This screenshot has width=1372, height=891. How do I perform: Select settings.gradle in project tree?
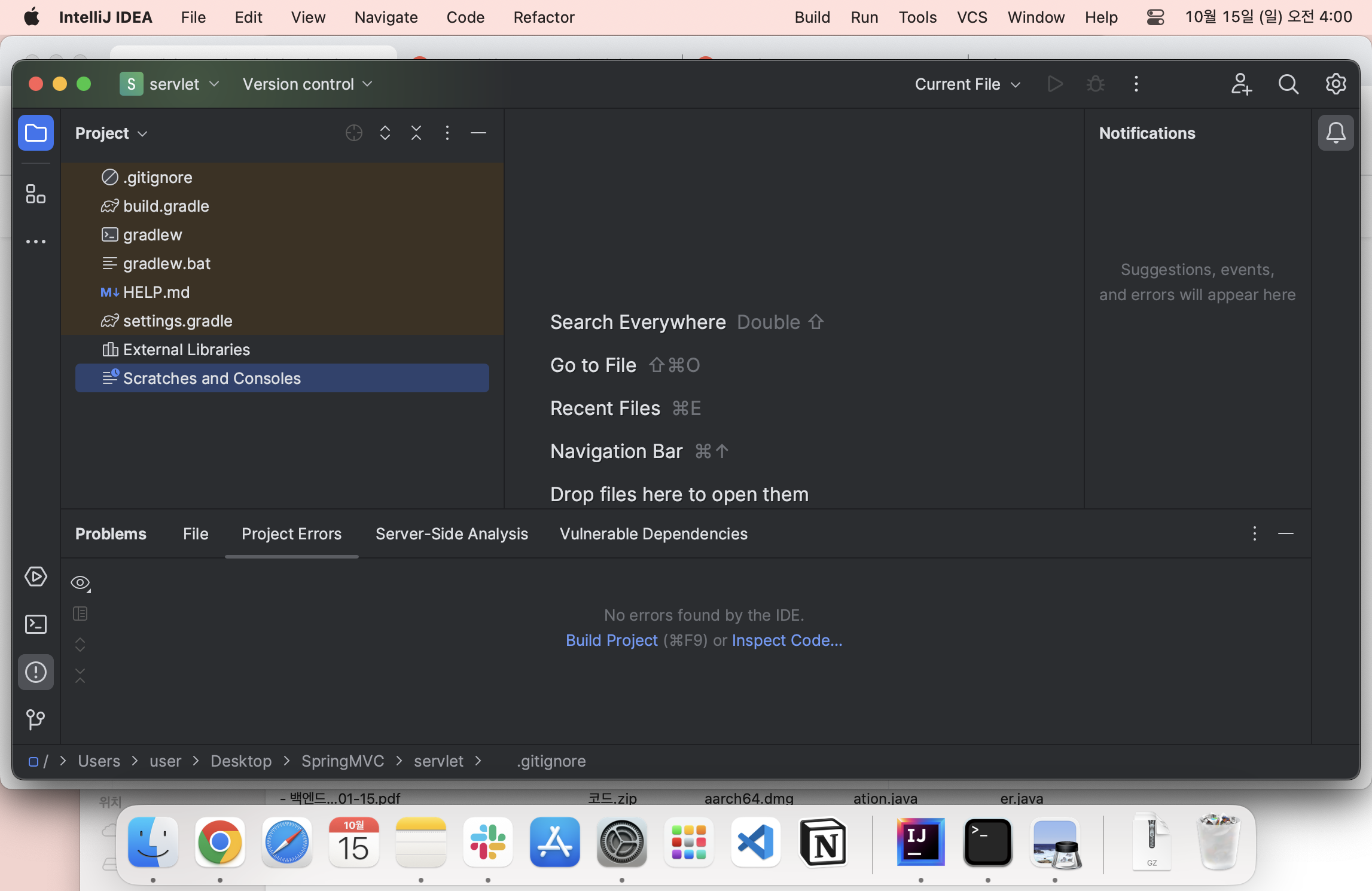coord(282,321)
